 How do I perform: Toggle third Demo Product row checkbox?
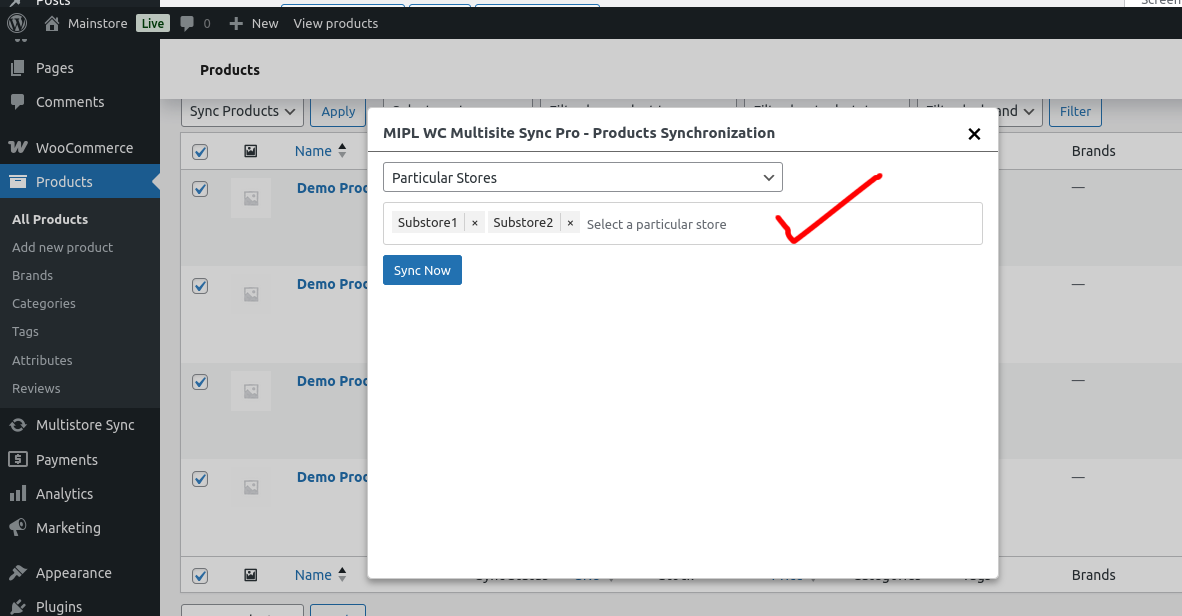coord(200,382)
